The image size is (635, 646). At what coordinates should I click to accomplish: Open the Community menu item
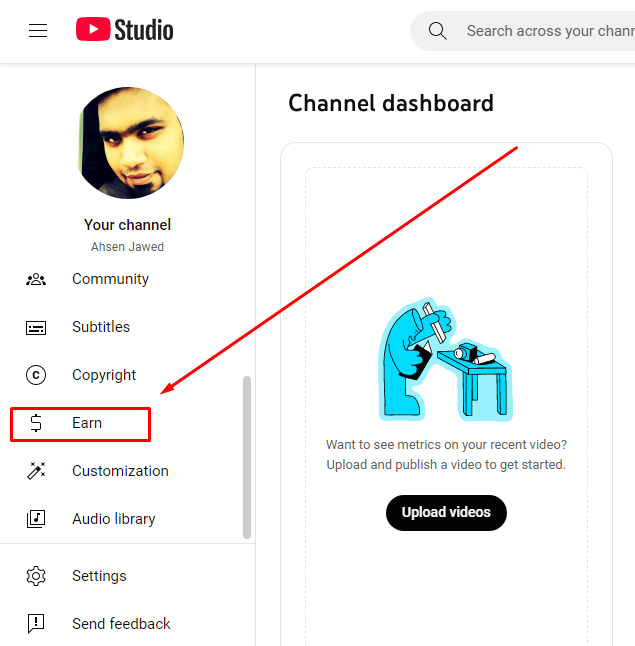(x=110, y=279)
